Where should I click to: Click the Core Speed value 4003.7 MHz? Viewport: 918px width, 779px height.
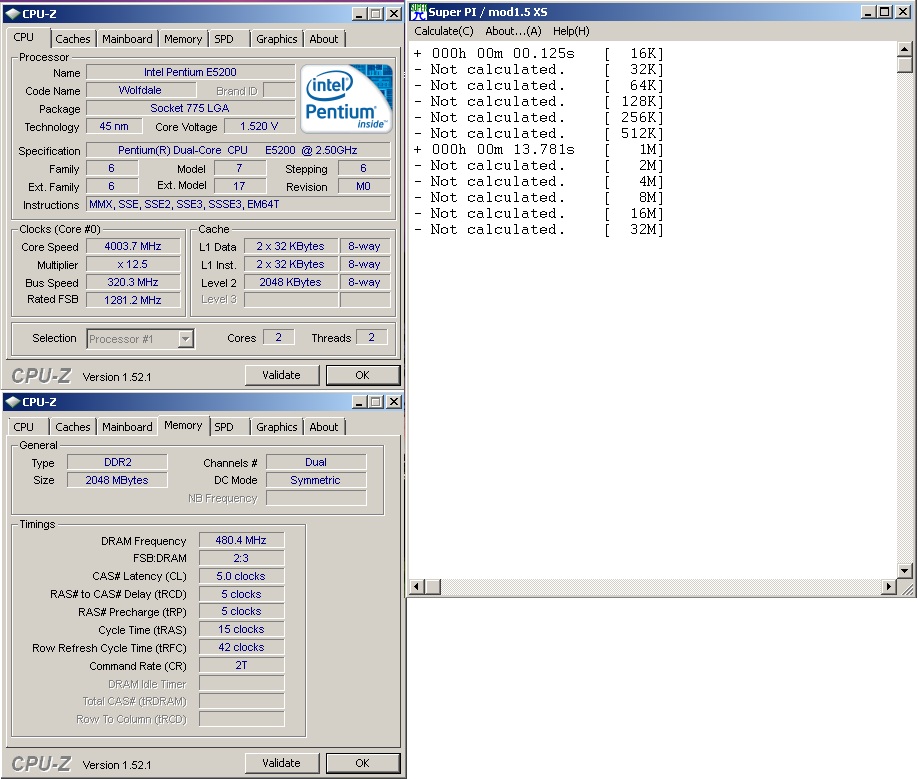point(133,246)
